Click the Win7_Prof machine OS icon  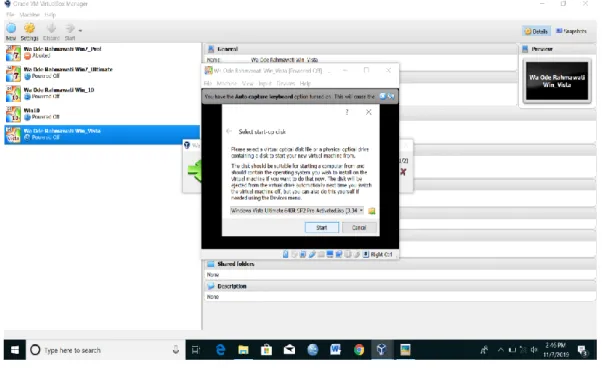point(13,53)
